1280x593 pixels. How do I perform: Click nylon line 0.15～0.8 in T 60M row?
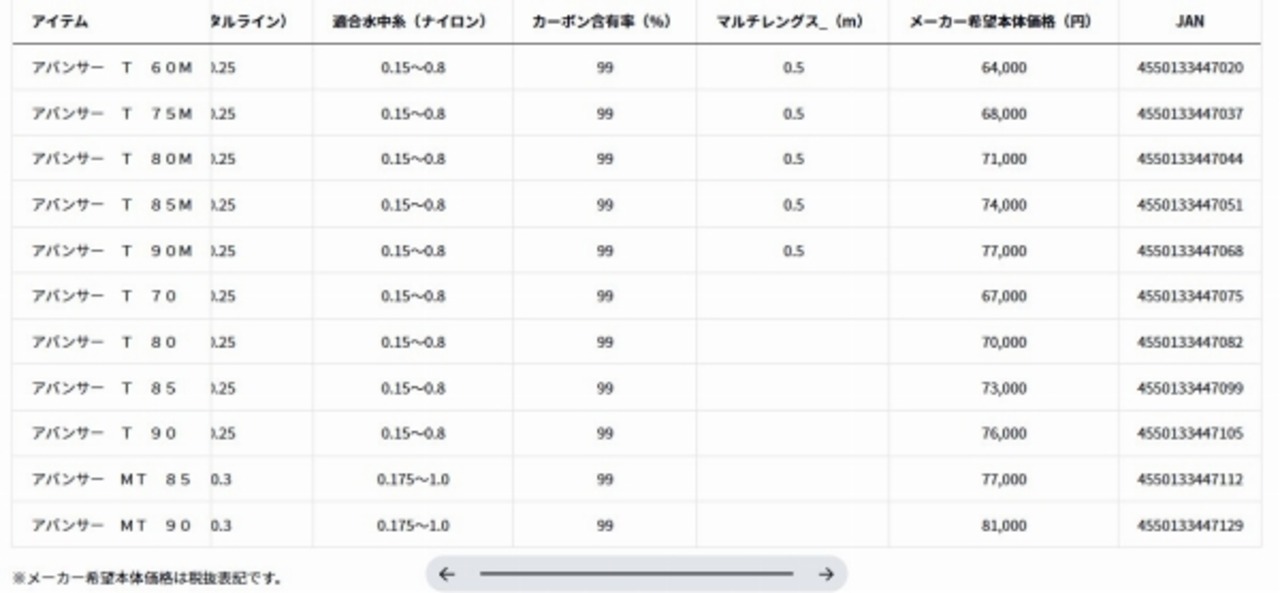coord(413,69)
